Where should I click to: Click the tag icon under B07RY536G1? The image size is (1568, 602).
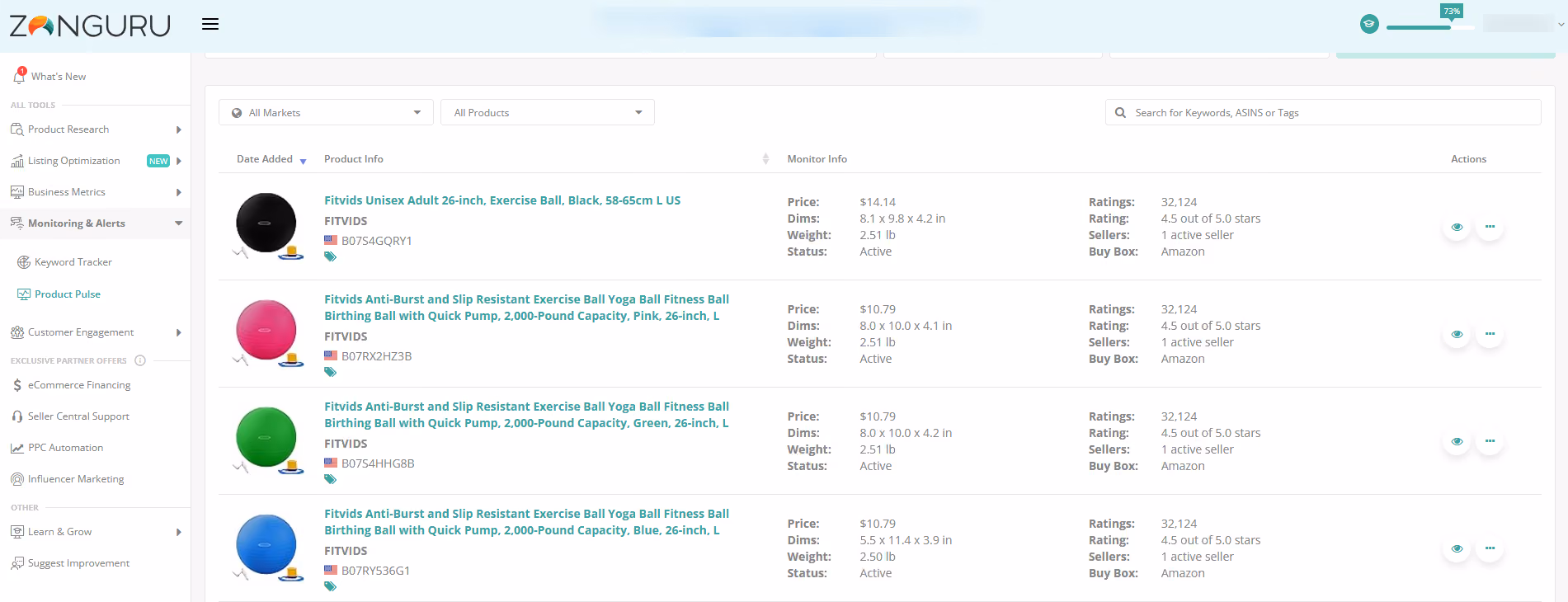pyautogui.click(x=330, y=587)
